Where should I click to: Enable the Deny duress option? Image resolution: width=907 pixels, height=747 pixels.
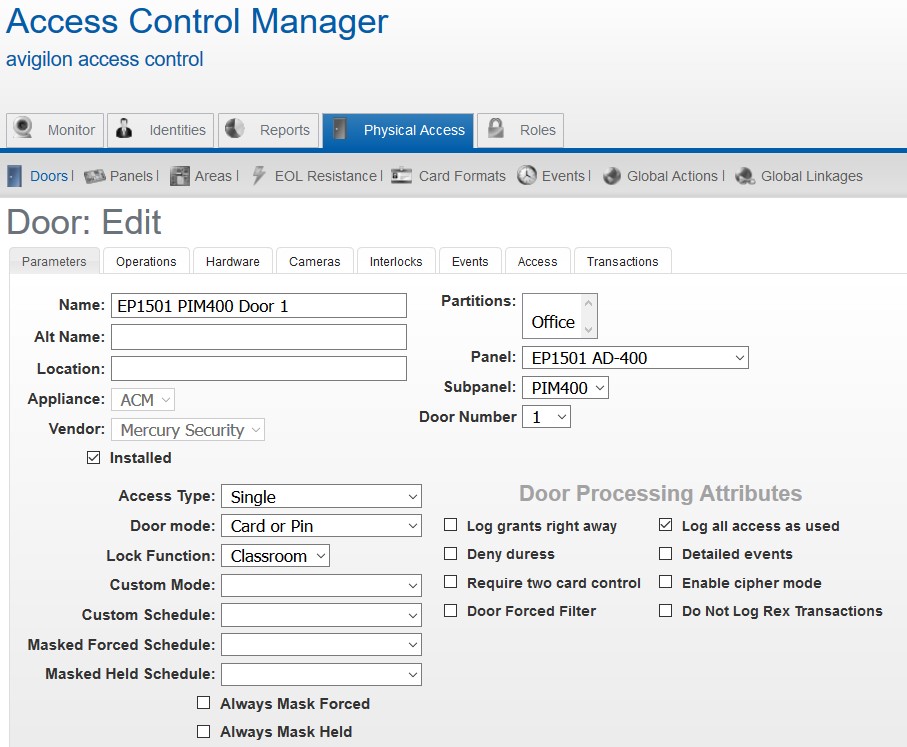pos(450,553)
